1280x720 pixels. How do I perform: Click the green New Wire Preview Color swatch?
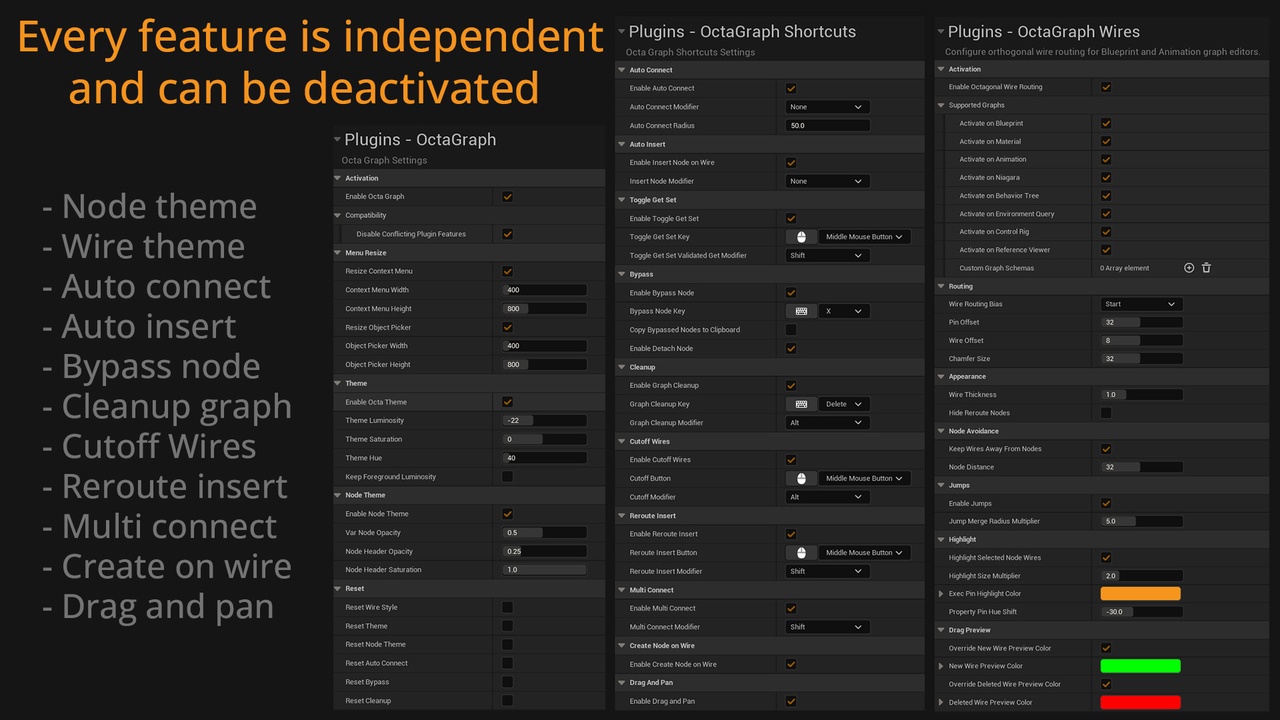tap(1140, 666)
